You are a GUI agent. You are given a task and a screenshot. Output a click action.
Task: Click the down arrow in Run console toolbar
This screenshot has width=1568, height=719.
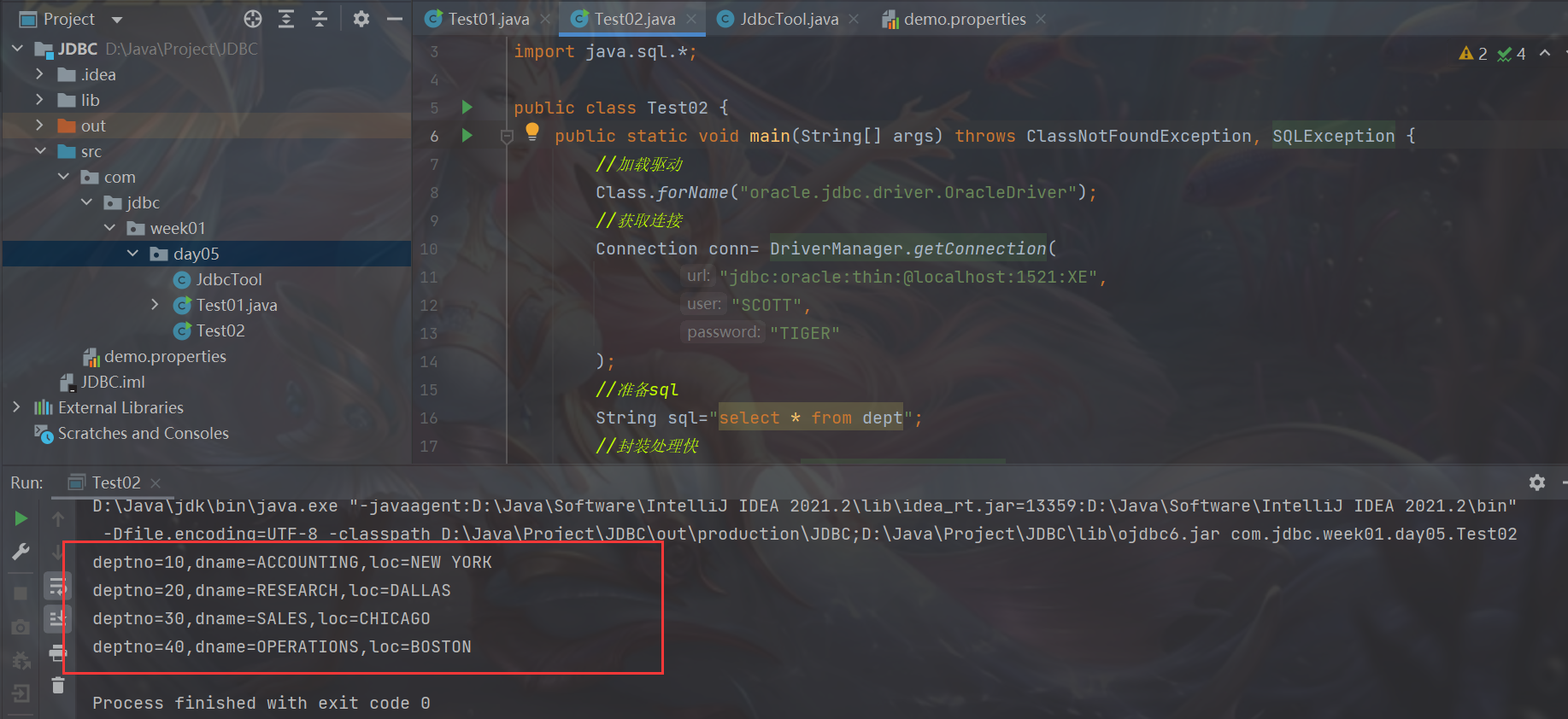(x=58, y=552)
